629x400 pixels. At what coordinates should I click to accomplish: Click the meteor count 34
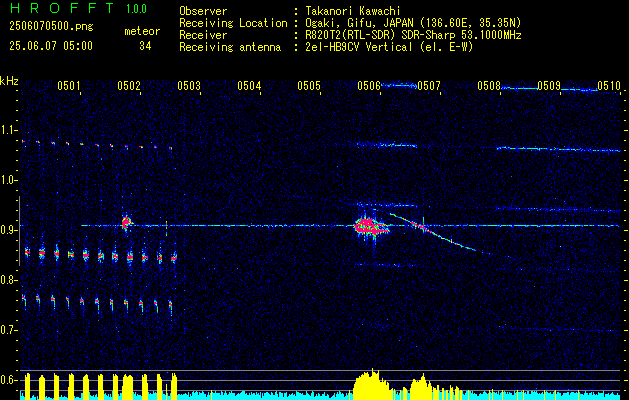coord(145,46)
